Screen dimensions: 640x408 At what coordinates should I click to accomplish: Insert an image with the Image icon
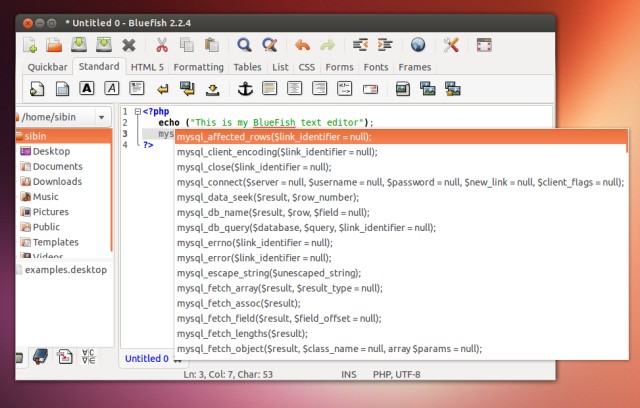403,89
